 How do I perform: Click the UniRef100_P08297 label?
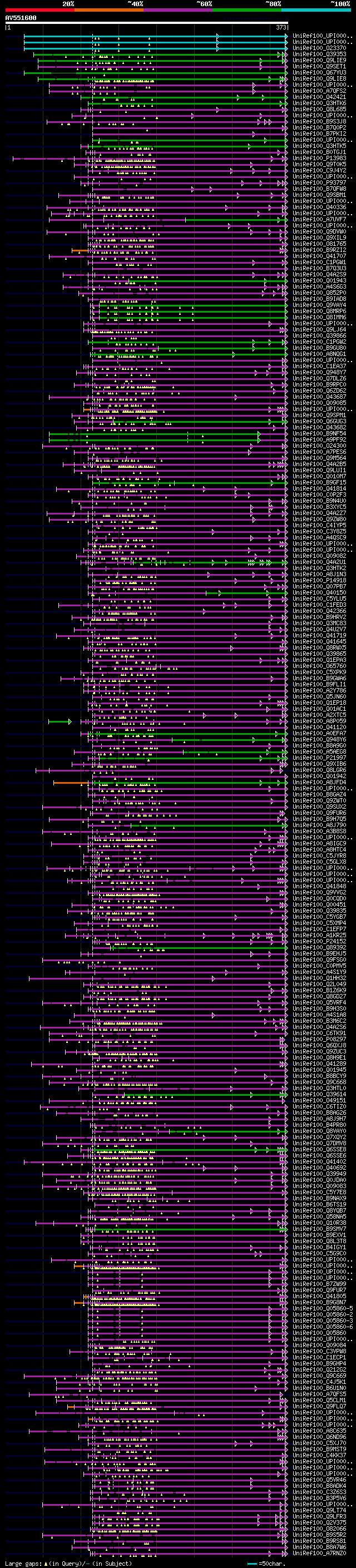[x=319, y=1039]
